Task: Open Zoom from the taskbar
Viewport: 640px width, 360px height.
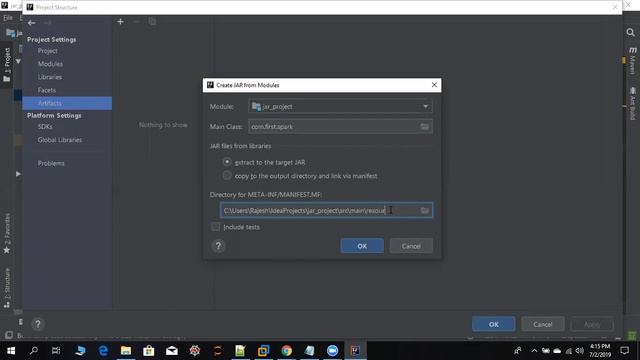Action: [x=332, y=351]
